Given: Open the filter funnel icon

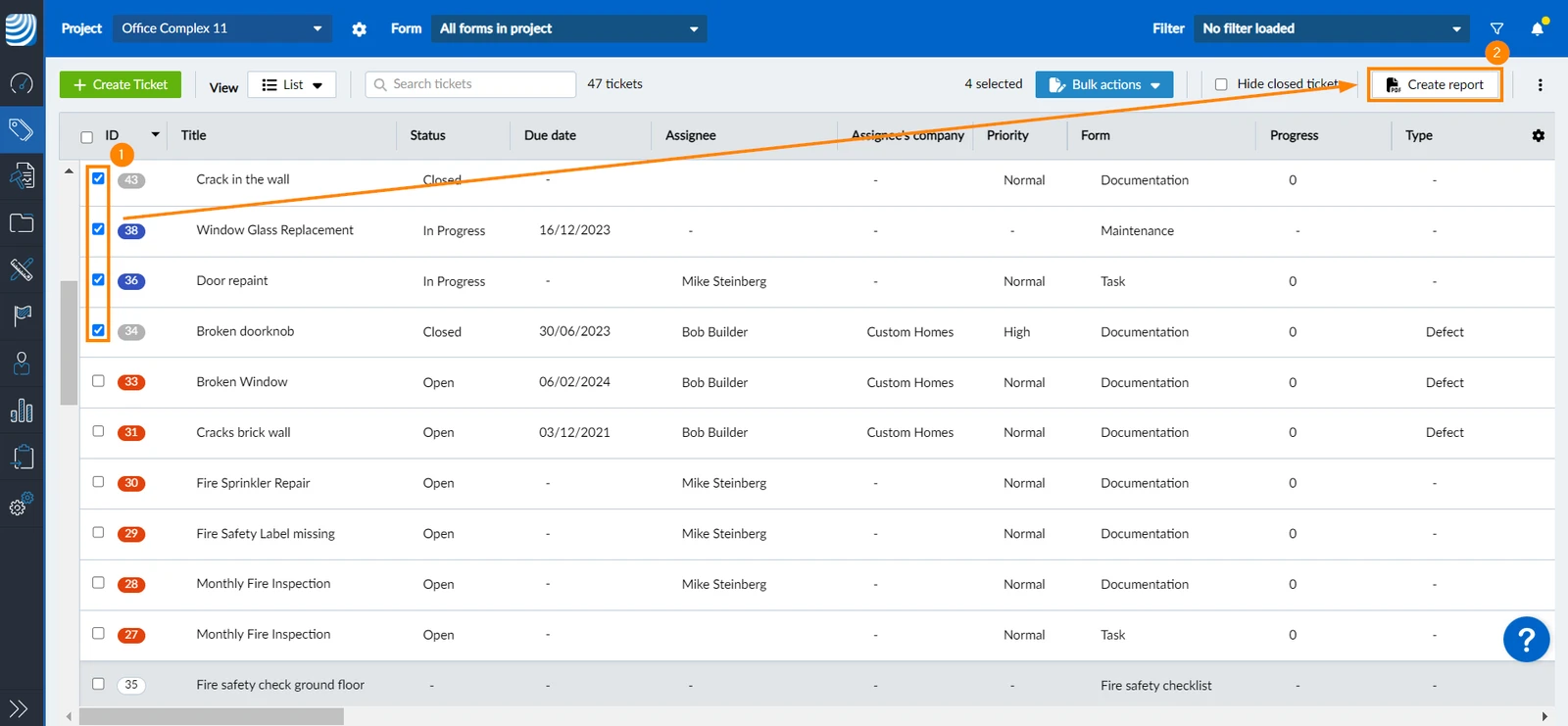Looking at the screenshot, I should coord(1496,28).
